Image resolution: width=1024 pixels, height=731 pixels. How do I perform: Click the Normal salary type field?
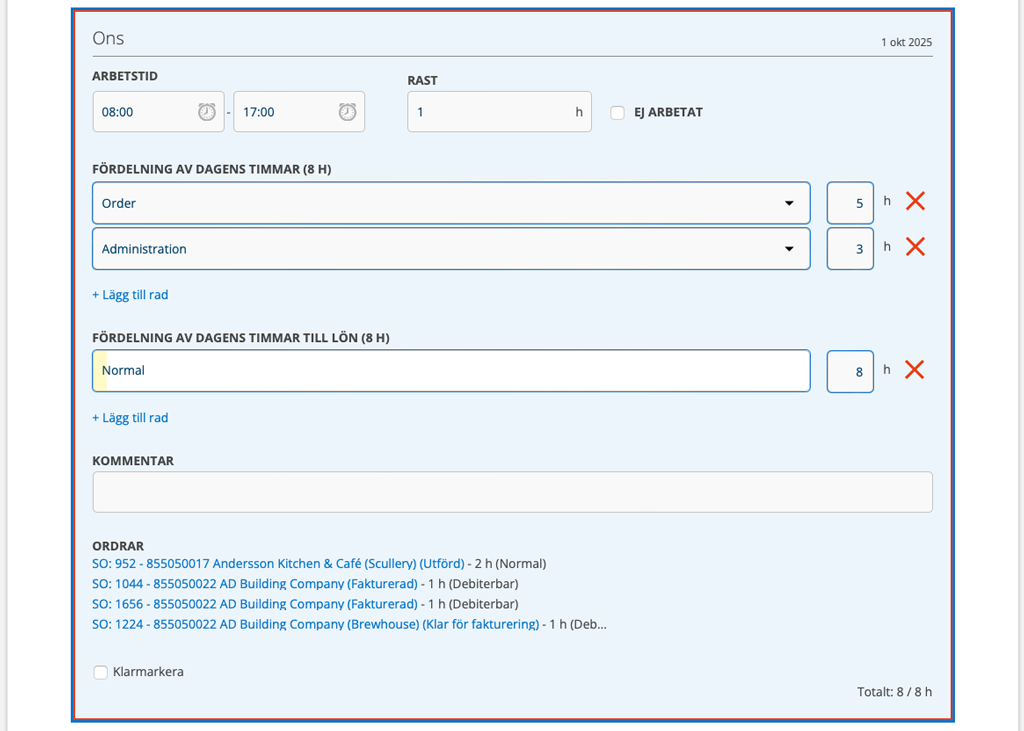450,371
